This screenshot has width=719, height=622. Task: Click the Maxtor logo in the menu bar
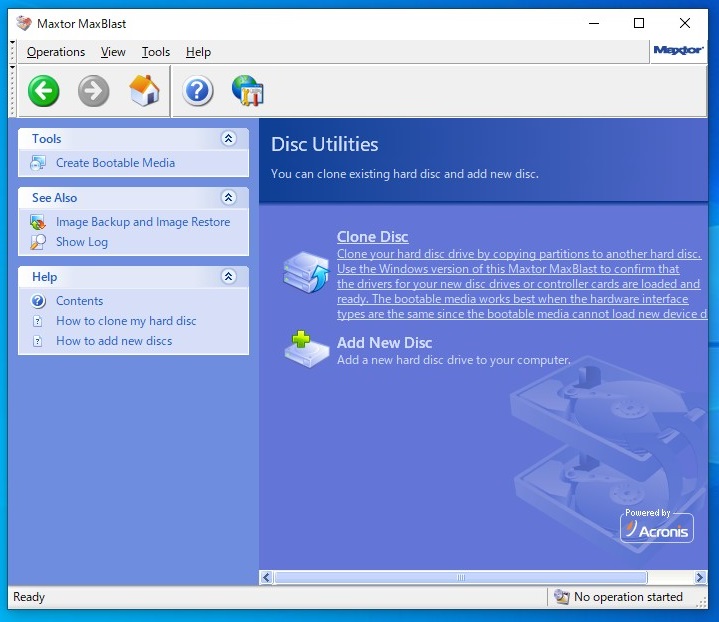pyautogui.click(x=678, y=50)
